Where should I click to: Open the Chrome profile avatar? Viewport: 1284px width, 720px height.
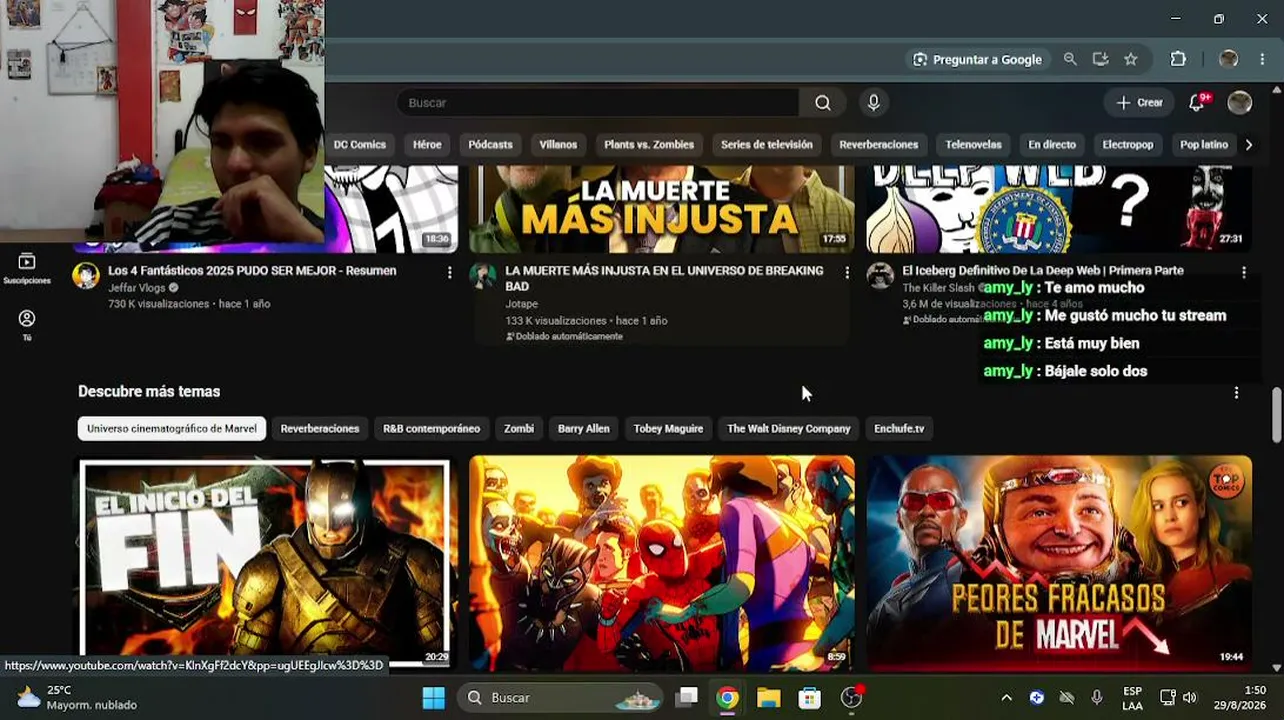[x=1229, y=59]
